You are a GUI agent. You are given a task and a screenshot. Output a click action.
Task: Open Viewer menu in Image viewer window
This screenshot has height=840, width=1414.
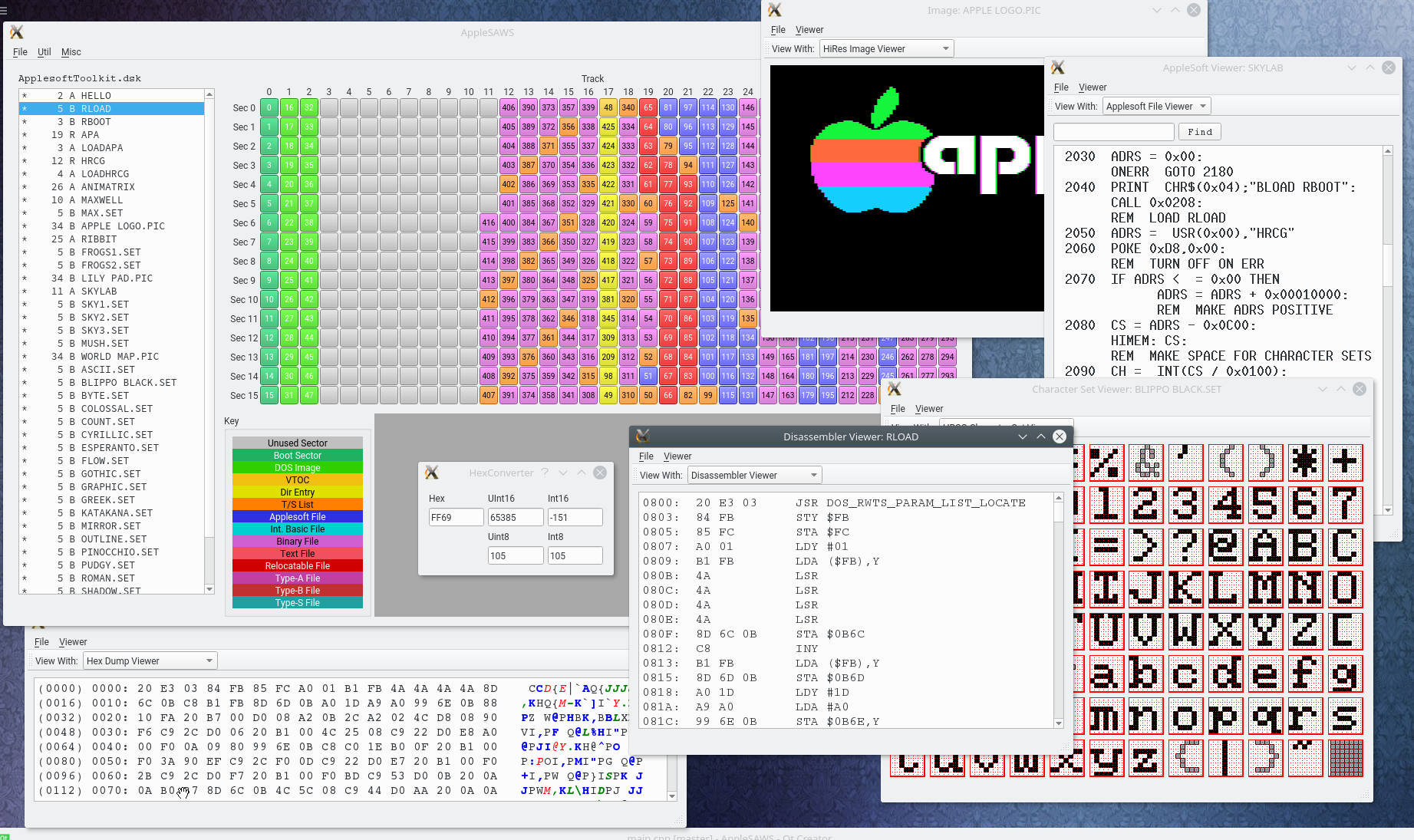click(x=809, y=29)
